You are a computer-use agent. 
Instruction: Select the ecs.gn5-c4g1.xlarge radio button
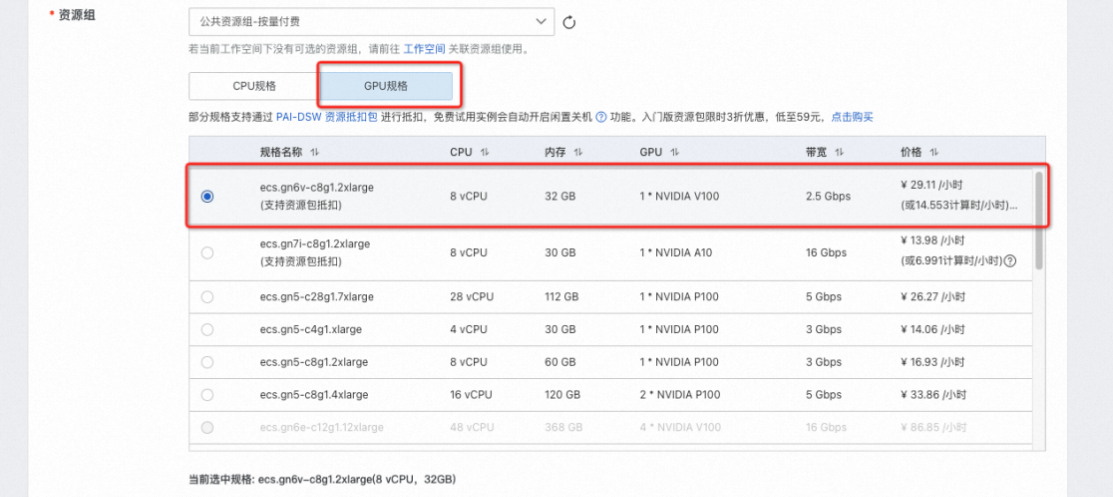click(207, 329)
